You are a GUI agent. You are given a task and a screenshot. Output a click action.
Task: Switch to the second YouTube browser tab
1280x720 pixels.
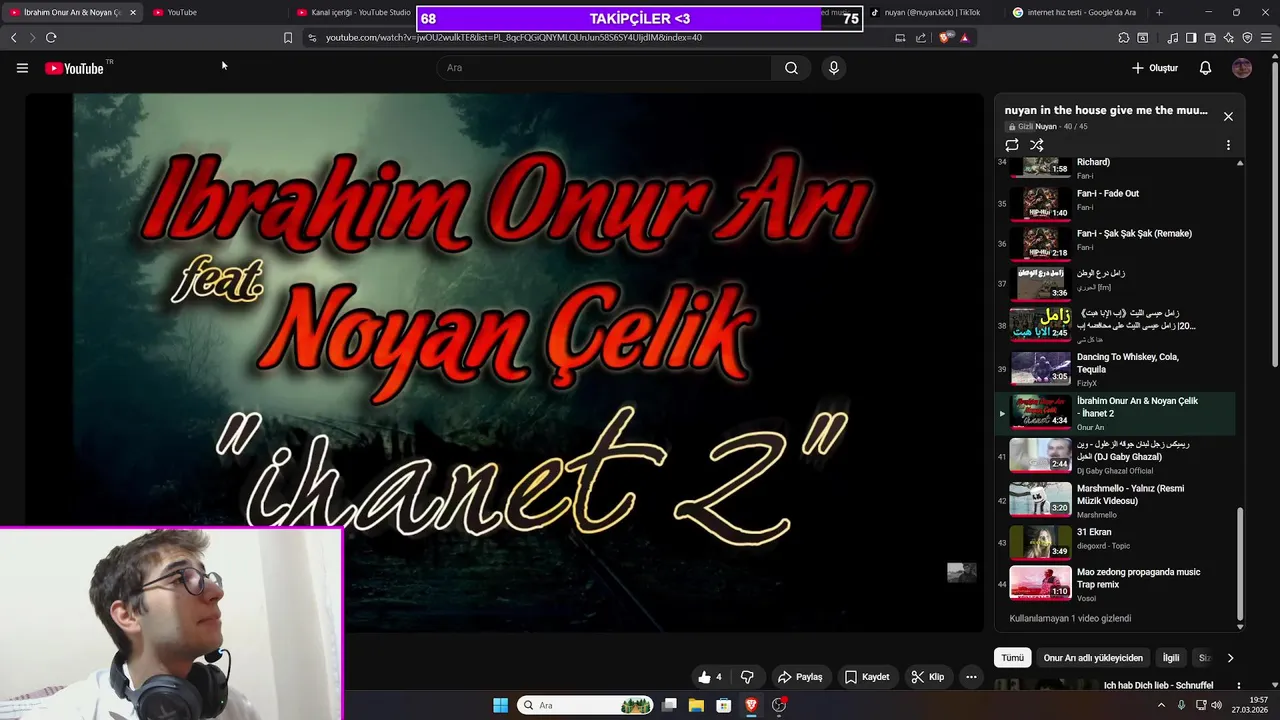218,12
